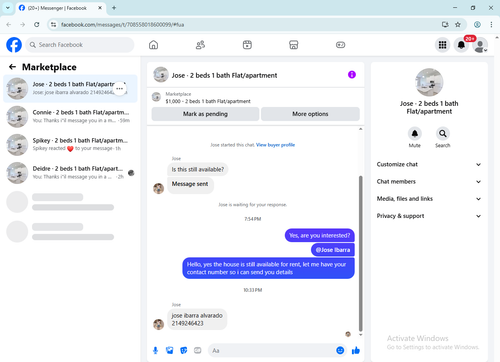Open the apps grid menu
Viewport: 500px width, 362px height.
442,45
